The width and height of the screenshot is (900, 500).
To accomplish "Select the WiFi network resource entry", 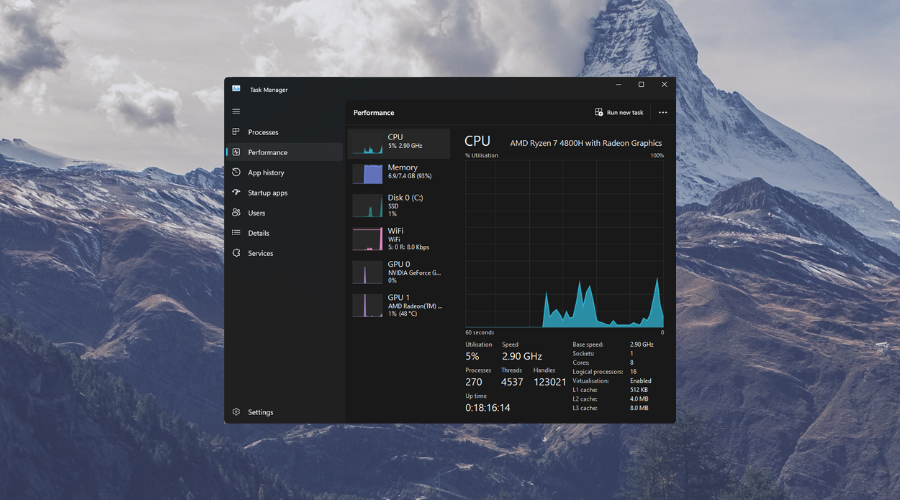I will pos(398,237).
